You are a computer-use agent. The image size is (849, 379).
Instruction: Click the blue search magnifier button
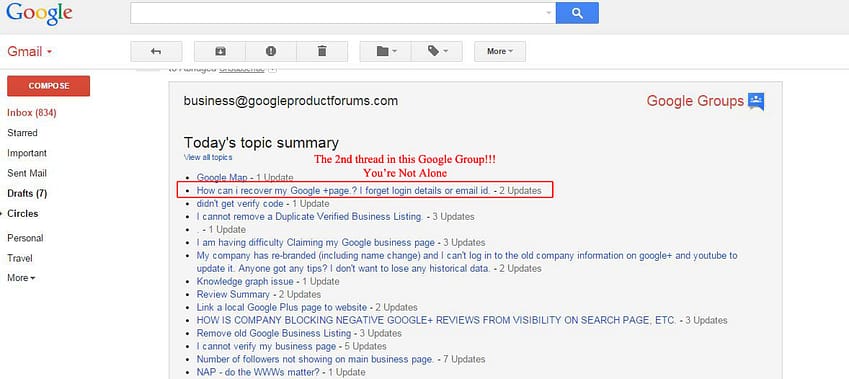(577, 13)
